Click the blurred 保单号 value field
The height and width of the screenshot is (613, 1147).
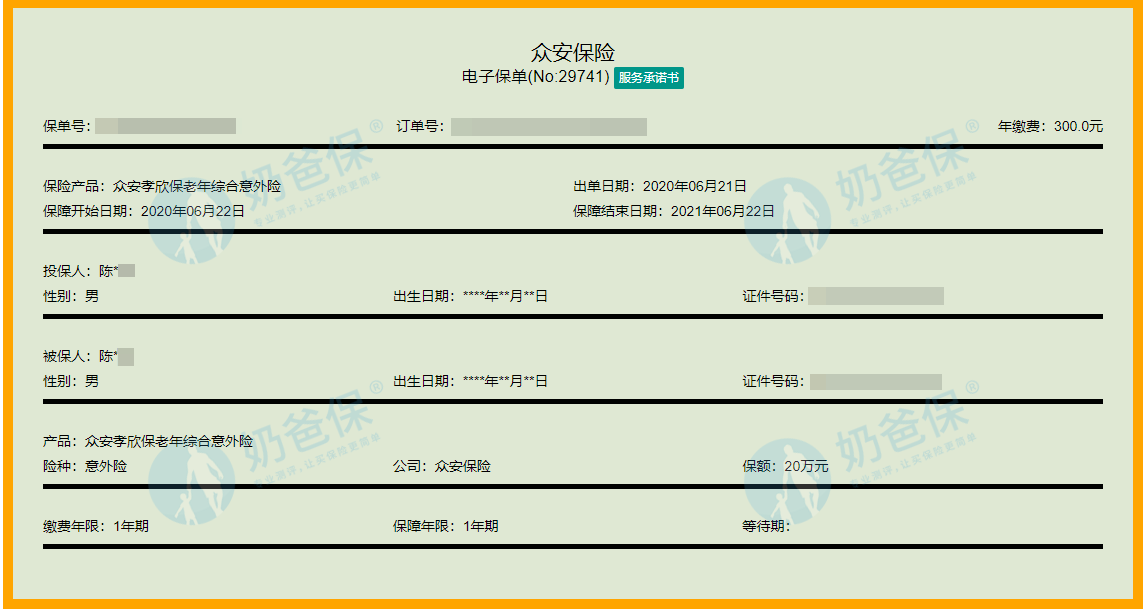pos(166,126)
